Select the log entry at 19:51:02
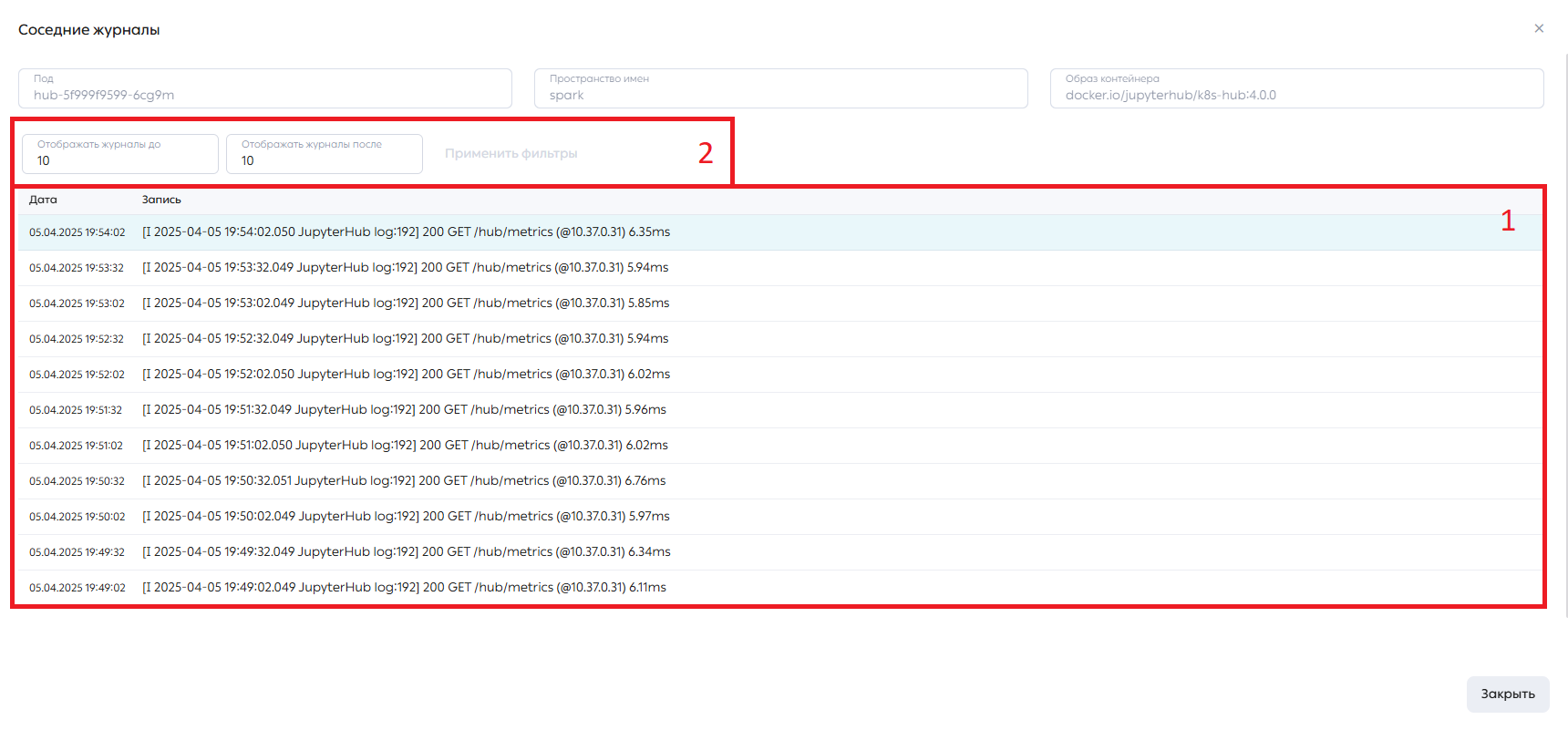1568x730 pixels. pos(779,446)
